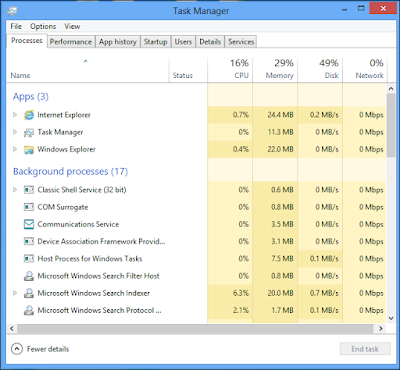Screen dimensions: 400x370
Task: Click the 6.3% CPU value
Action: coord(241,293)
